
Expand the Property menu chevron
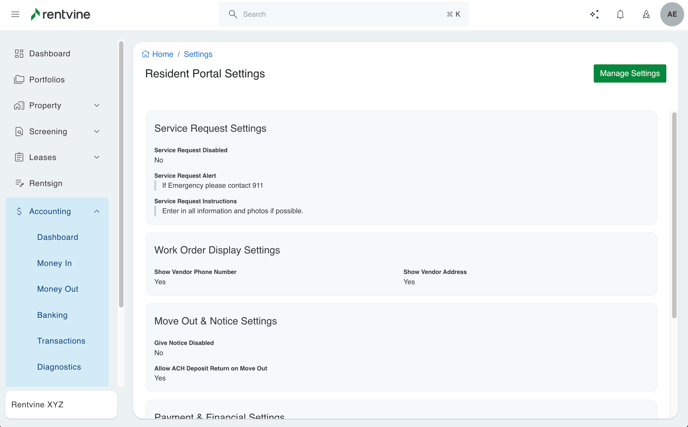tap(97, 105)
